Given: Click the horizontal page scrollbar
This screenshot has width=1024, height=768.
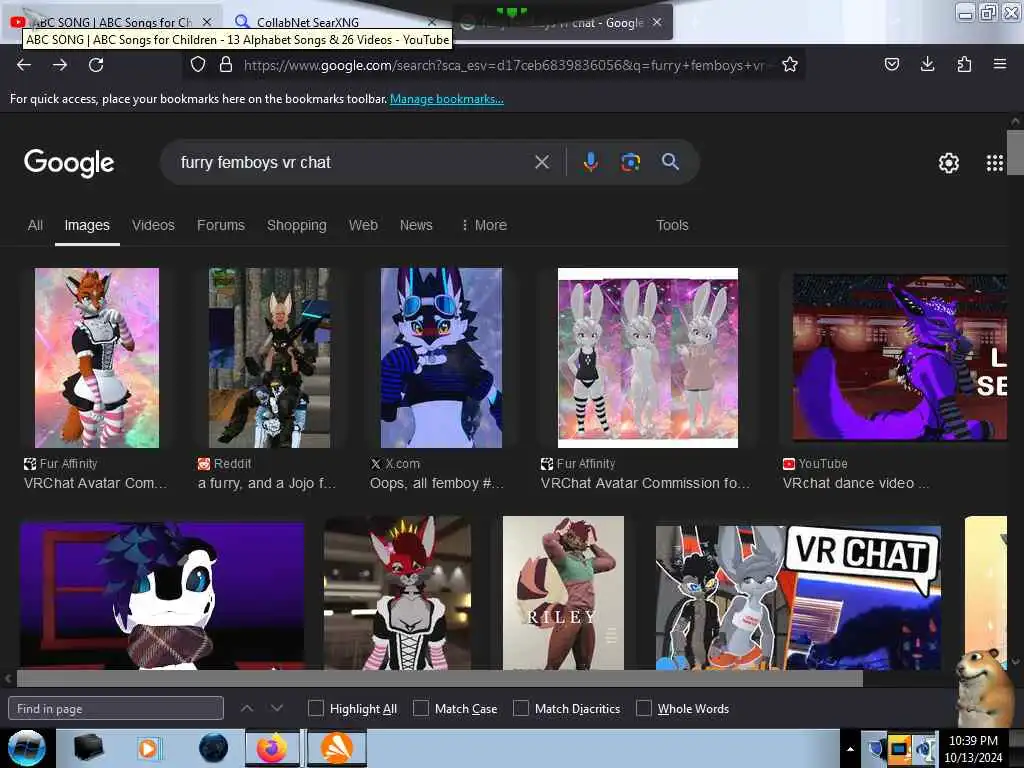Looking at the screenshot, I should [440, 679].
